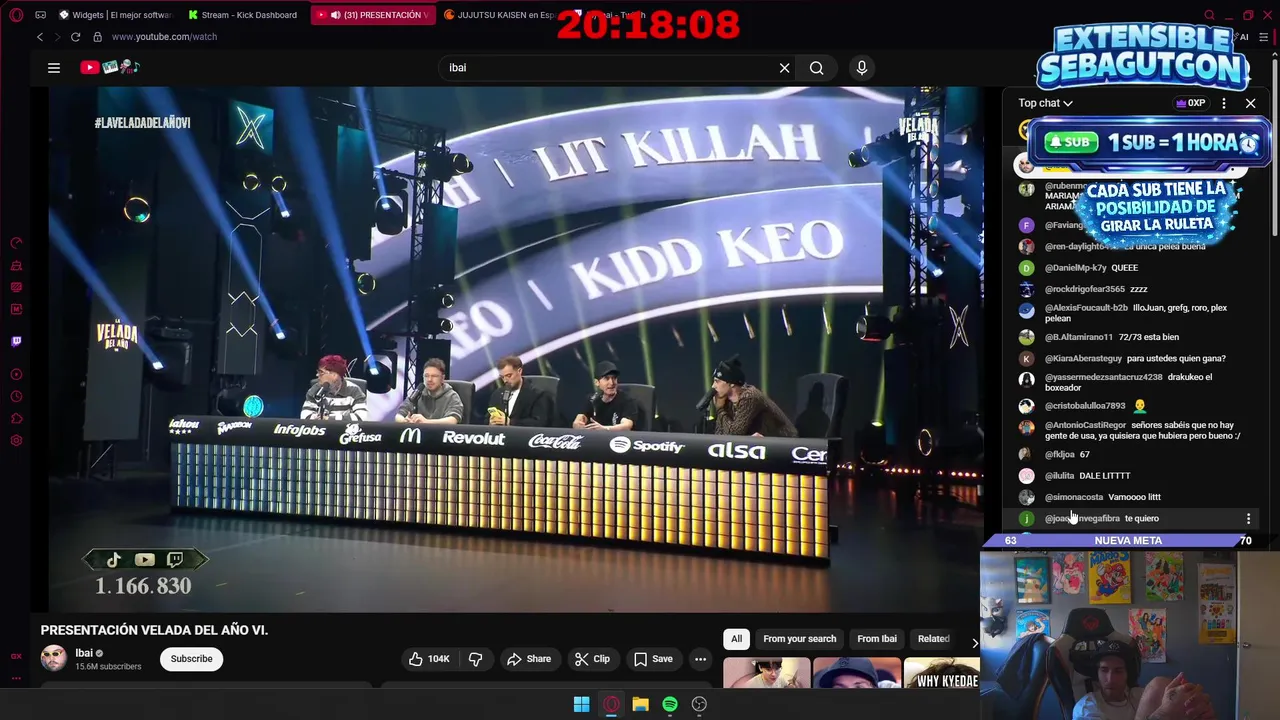Viewport: 1280px width, 720px height.
Task: Open Spotify from the taskbar
Action: (x=670, y=704)
